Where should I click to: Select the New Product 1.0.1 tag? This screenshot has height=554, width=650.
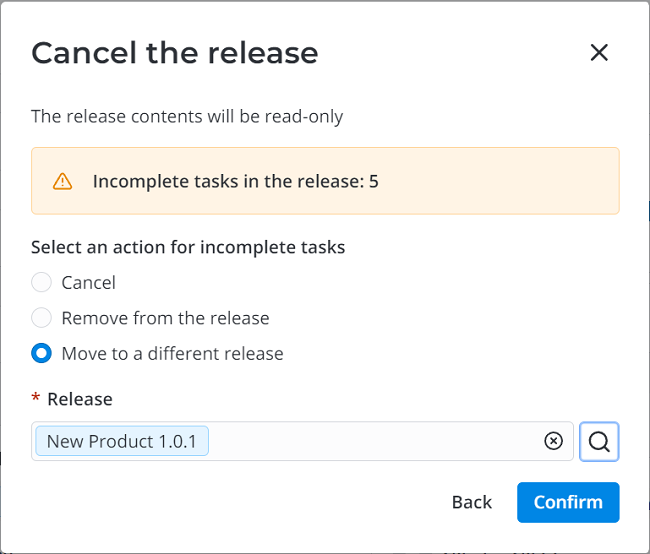pos(122,441)
